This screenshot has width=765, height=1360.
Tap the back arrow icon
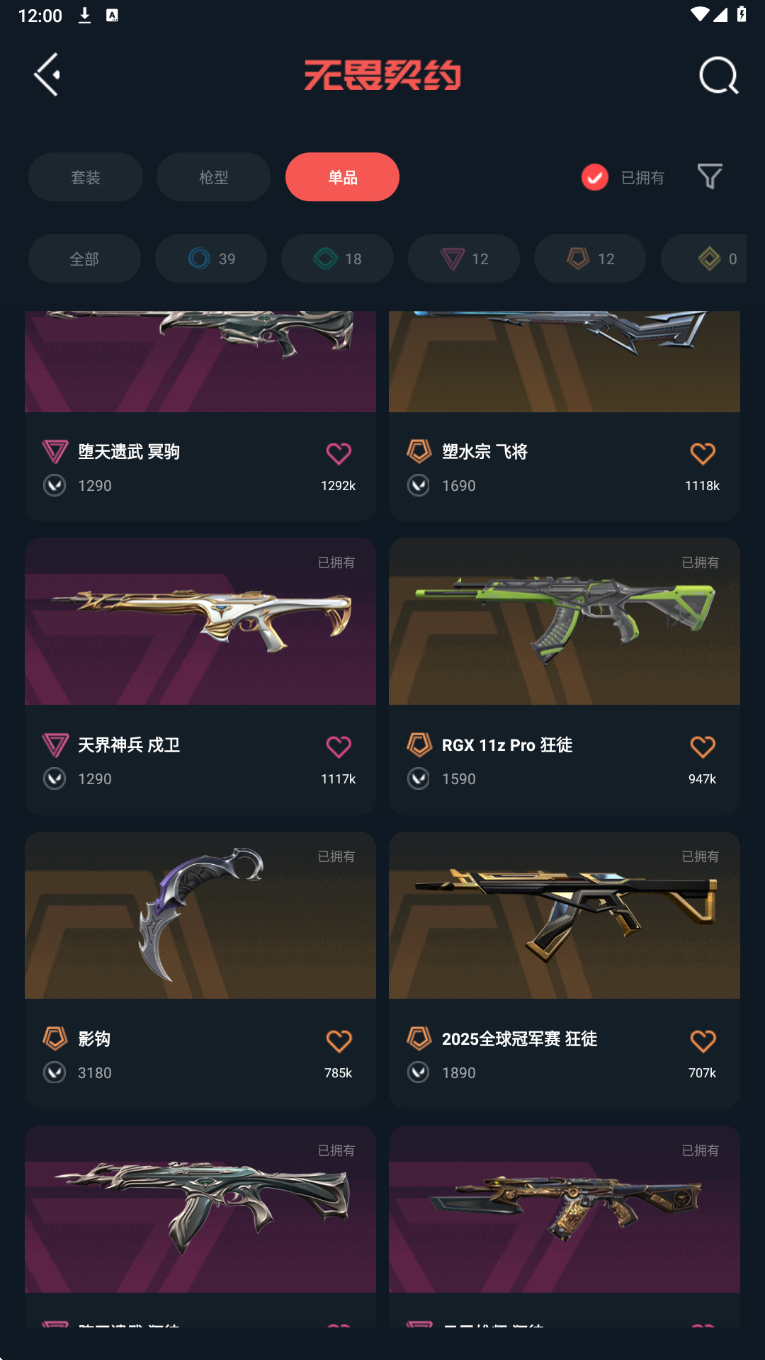tap(47, 74)
